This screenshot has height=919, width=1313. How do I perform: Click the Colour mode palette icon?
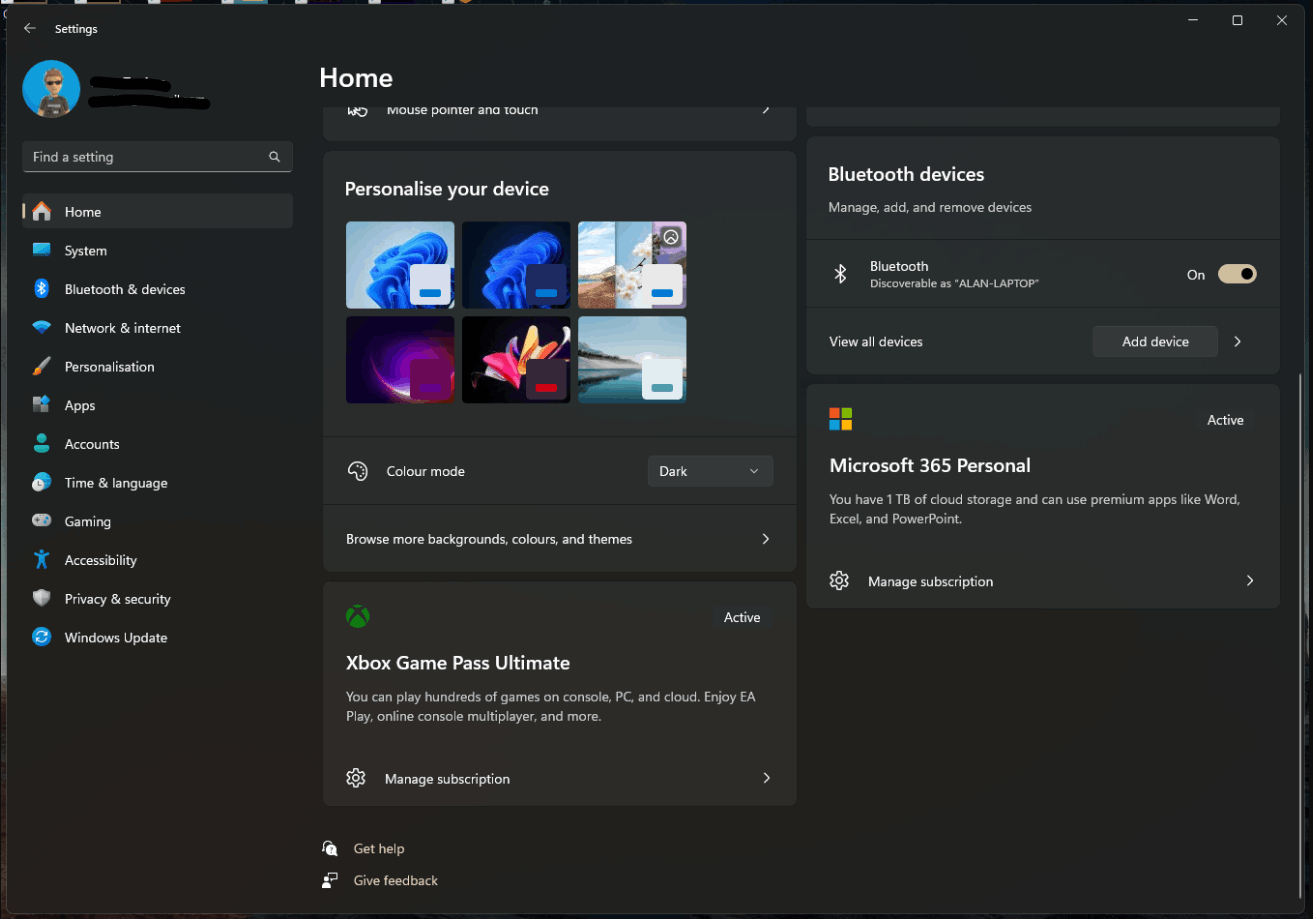pos(358,471)
